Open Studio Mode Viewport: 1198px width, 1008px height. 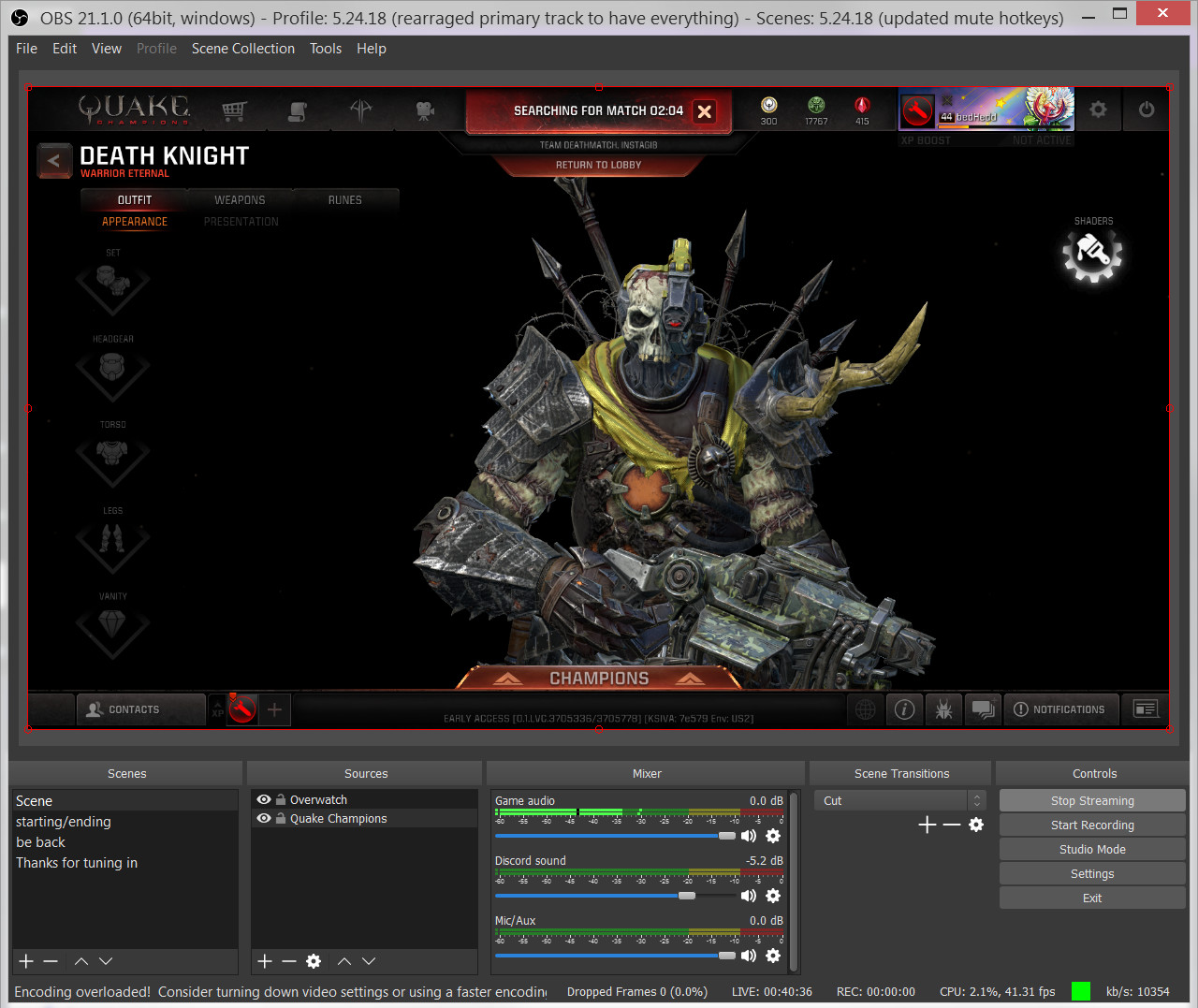click(1092, 849)
